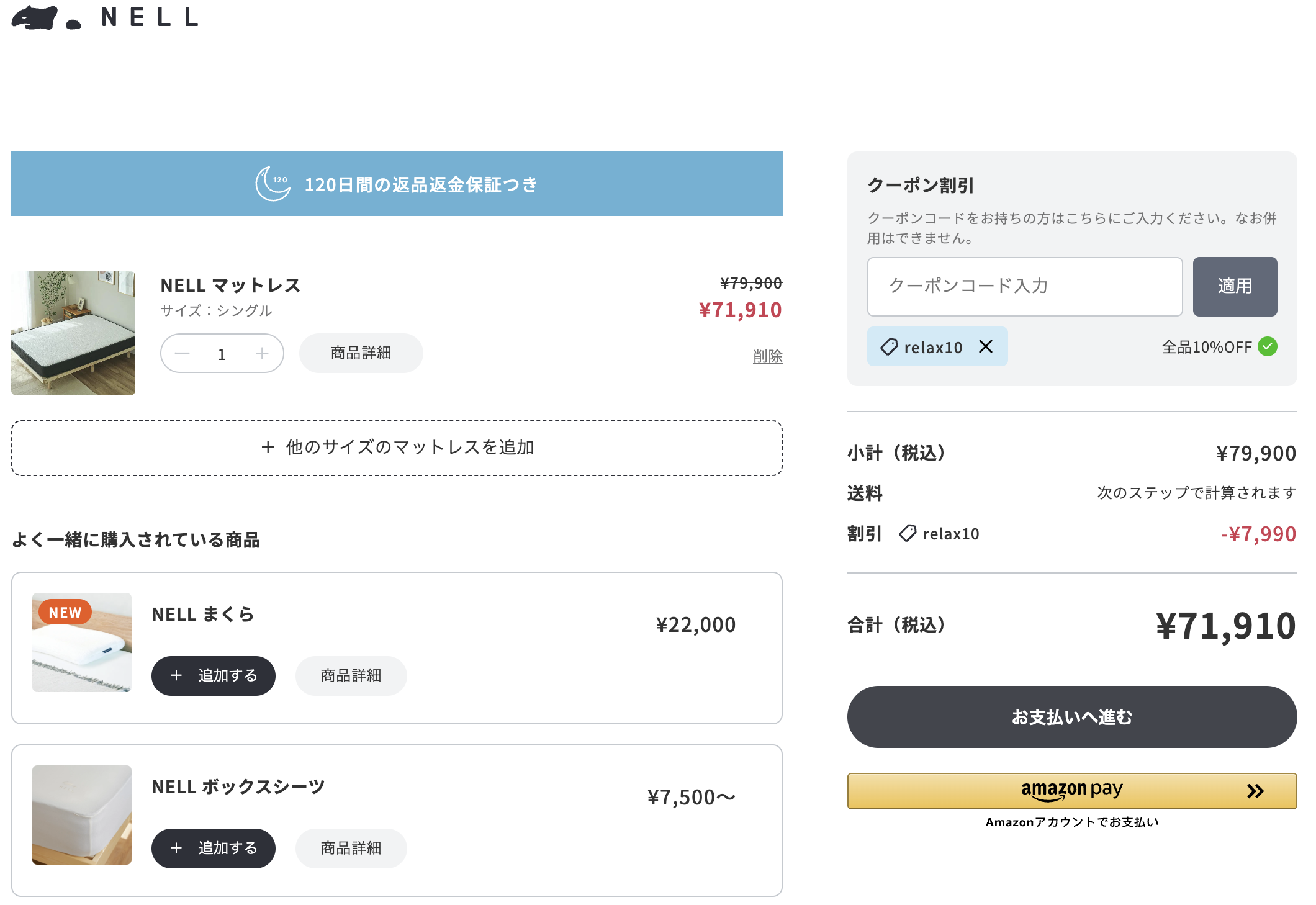
Task: Click 次のステップで計算されます shipping note
Action: click(1197, 493)
